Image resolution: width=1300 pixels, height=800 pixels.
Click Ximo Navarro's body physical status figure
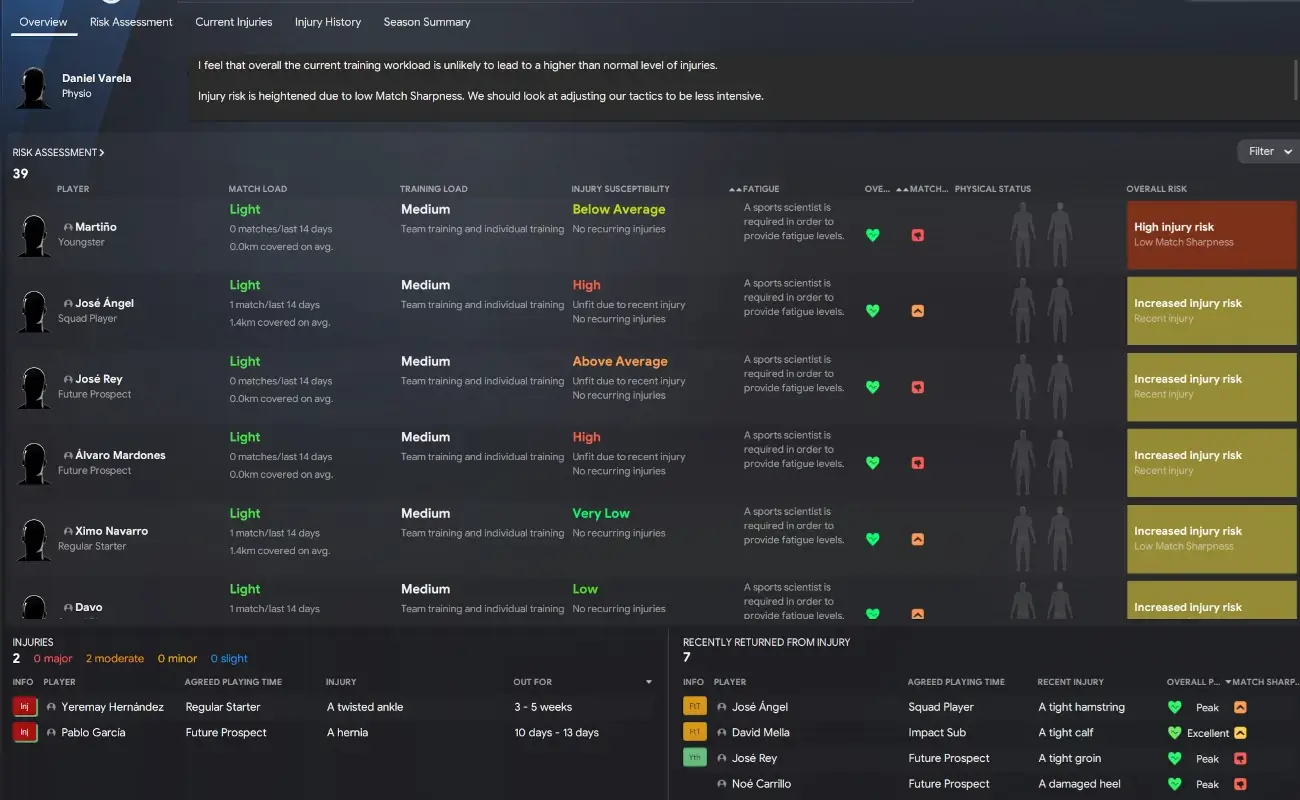click(1040, 538)
